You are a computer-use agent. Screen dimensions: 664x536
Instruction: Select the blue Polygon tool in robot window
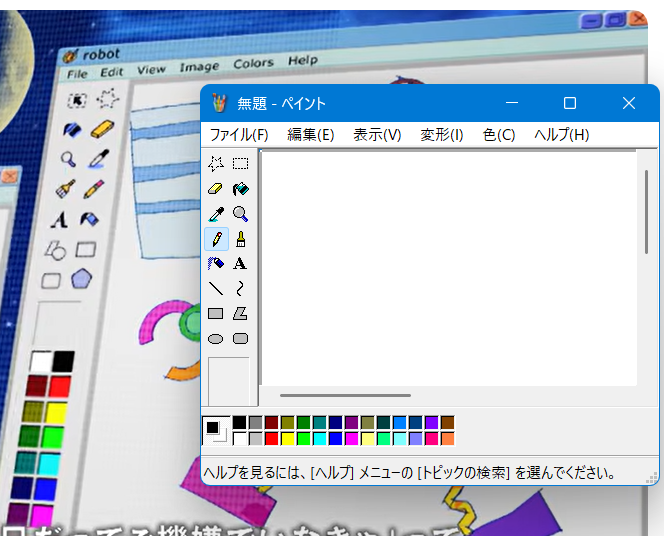point(82,279)
